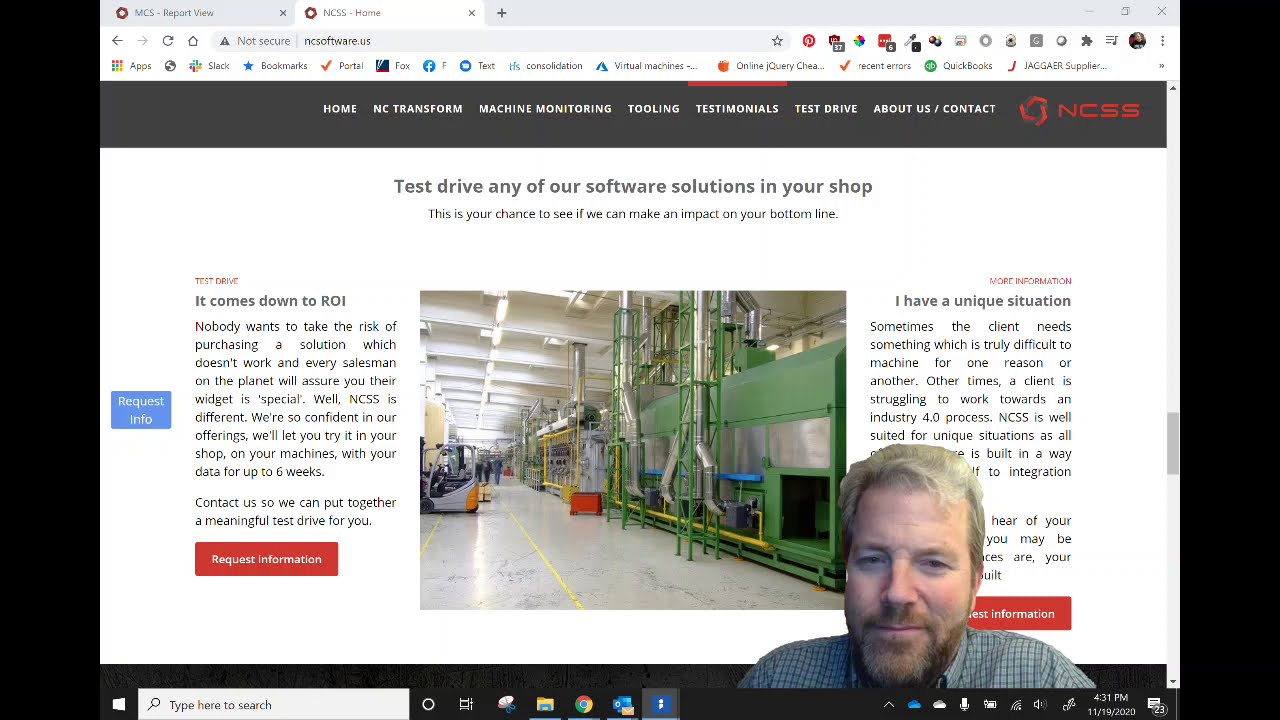This screenshot has height=720, width=1280.
Task: Open a new browser tab
Action: (x=502, y=13)
